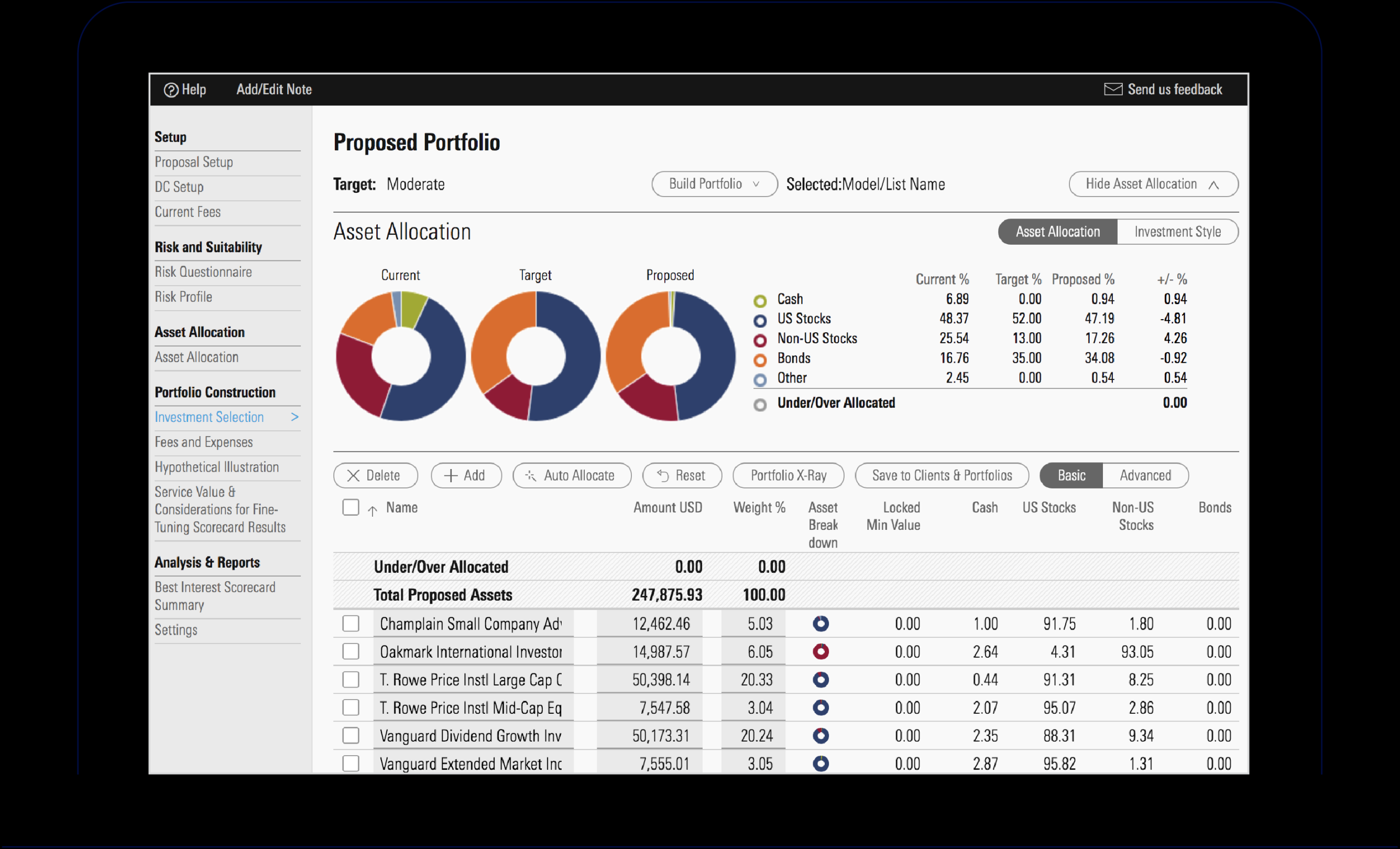Viewport: 1400px width, 849px height.
Task: Check the Champlain Small Company row
Action: click(x=351, y=624)
